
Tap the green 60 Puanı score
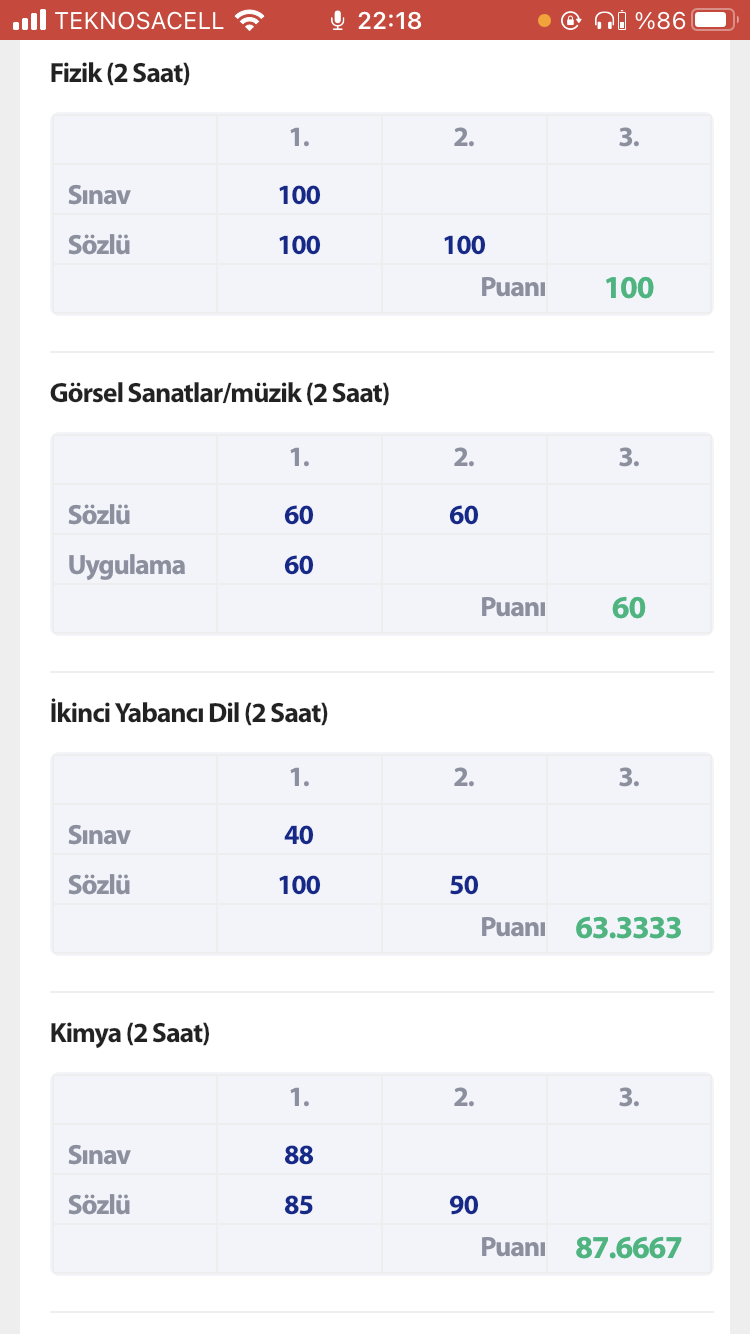coord(629,608)
